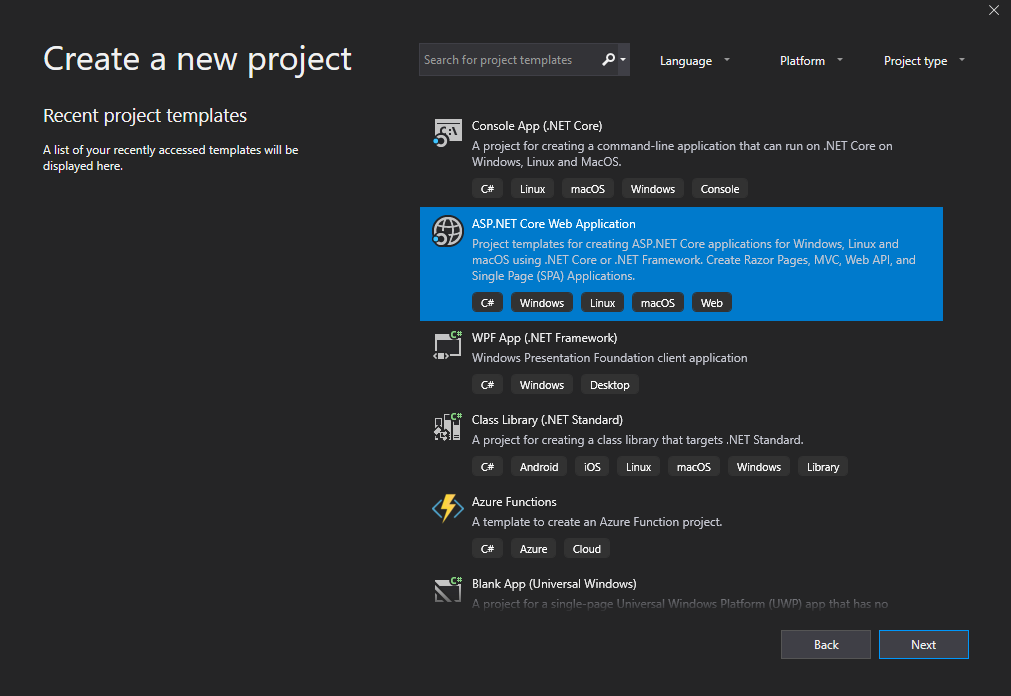This screenshot has height=696, width=1011.
Task: Open the Project type filter dropdown
Action: (x=924, y=61)
